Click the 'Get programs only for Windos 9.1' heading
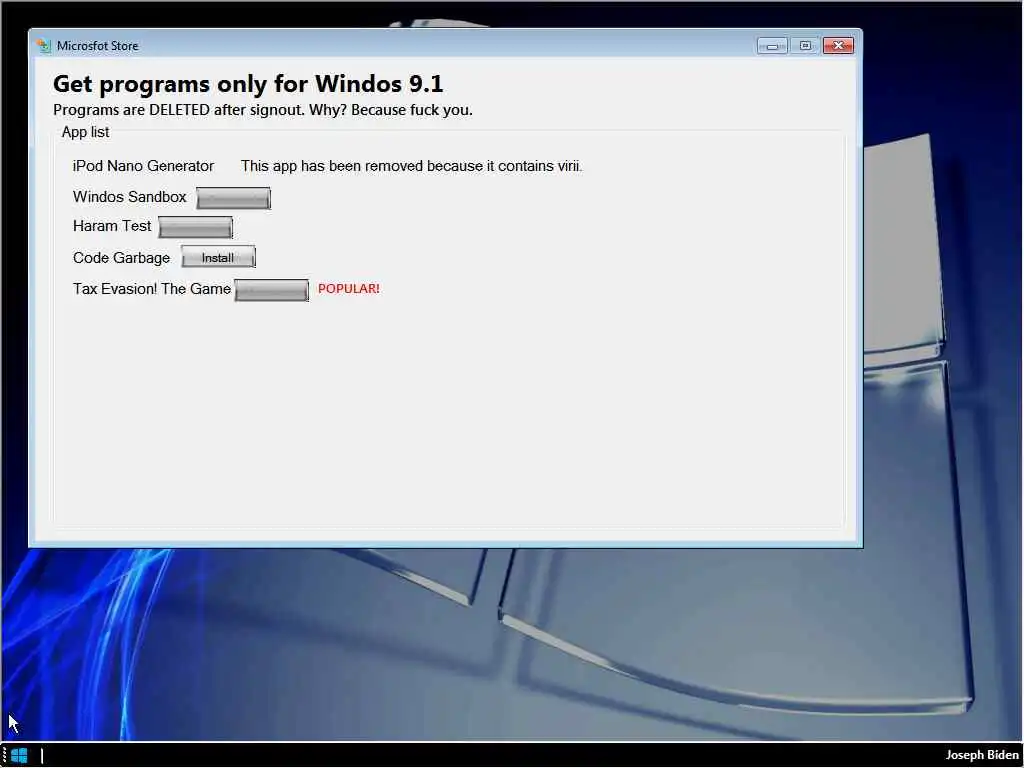Image resolution: width=1024 pixels, height=768 pixels. (x=248, y=84)
